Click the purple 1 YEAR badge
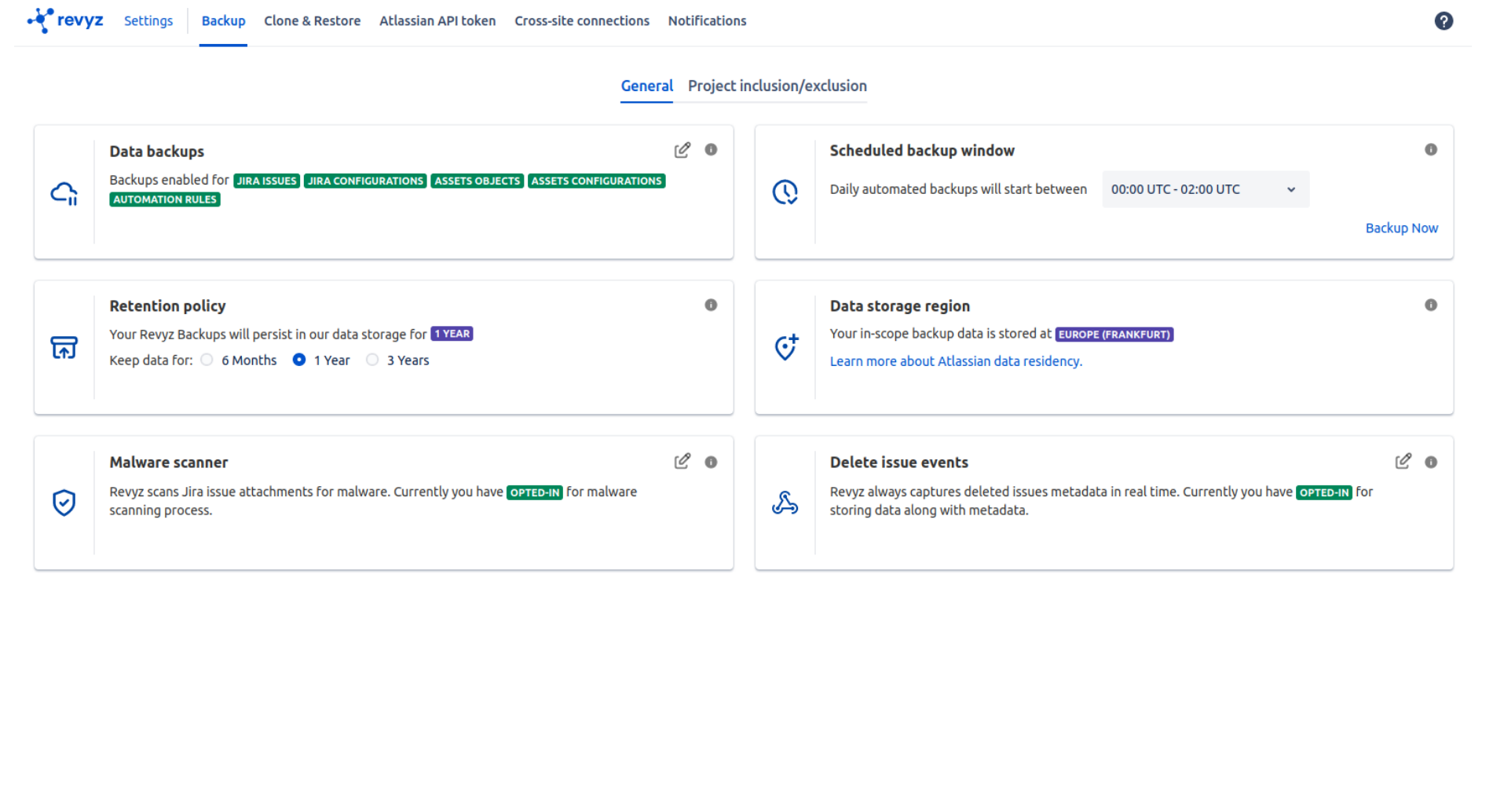 point(452,334)
